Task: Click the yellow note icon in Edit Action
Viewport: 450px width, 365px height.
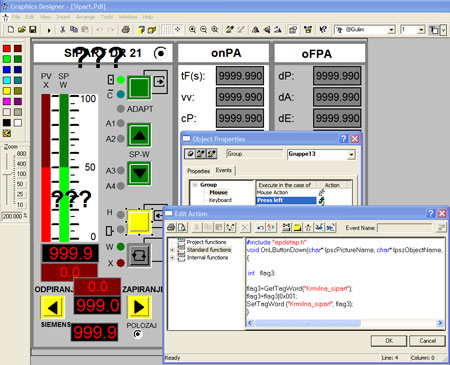Action: click(x=297, y=228)
